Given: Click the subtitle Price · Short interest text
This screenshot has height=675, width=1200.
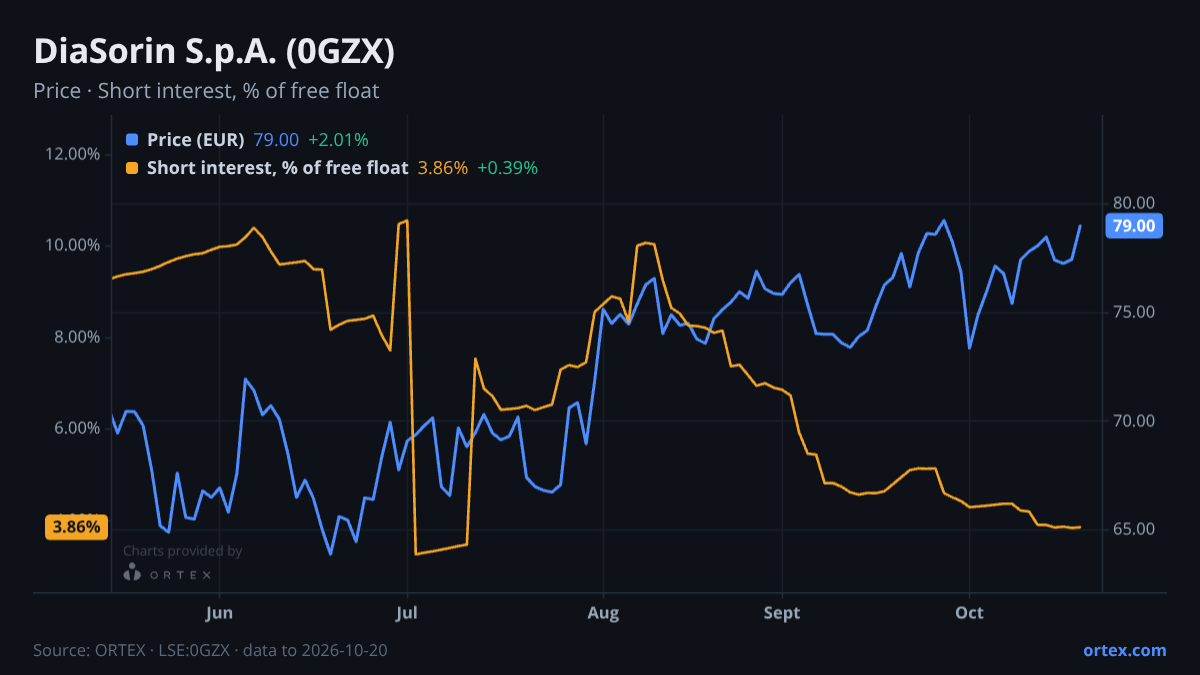Looking at the screenshot, I should [x=206, y=91].
